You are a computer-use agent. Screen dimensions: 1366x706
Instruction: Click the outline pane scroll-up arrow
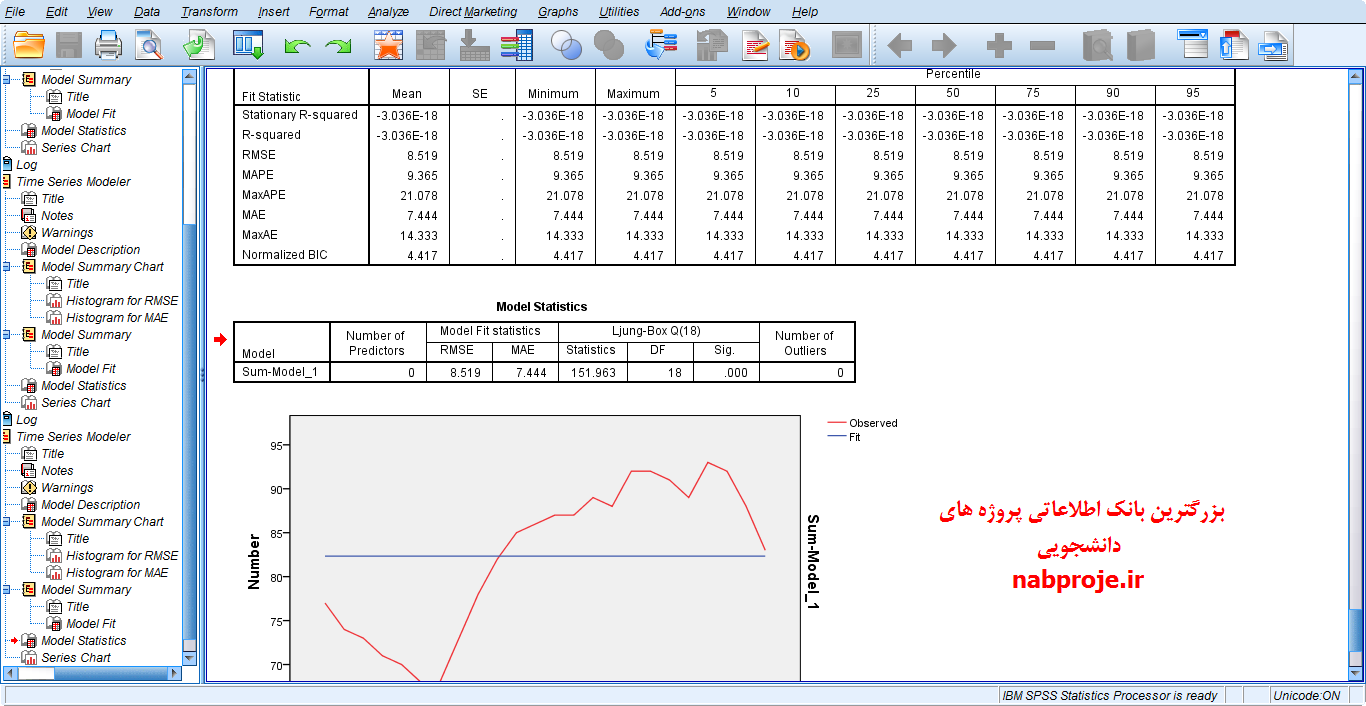pyautogui.click(x=190, y=76)
